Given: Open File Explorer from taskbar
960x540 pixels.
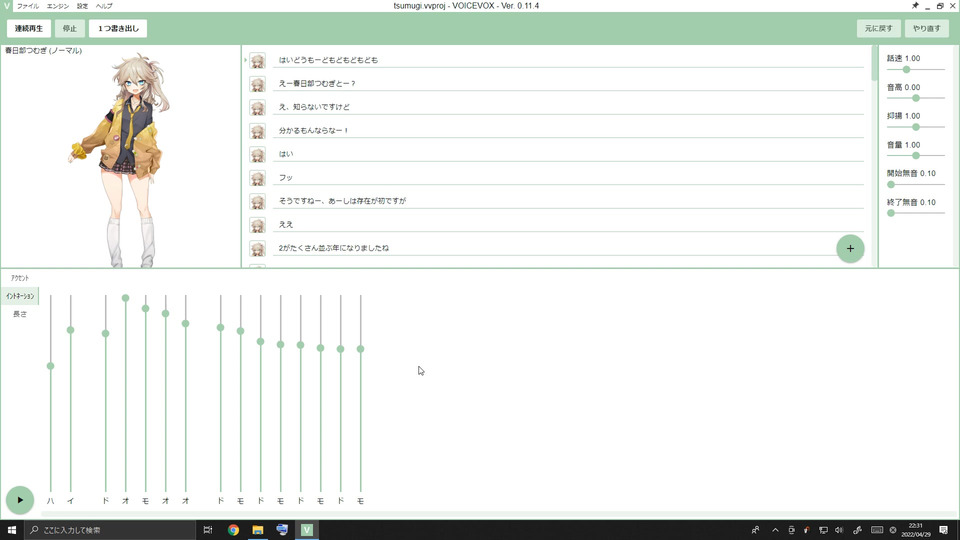Looking at the screenshot, I should (x=258, y=530).
